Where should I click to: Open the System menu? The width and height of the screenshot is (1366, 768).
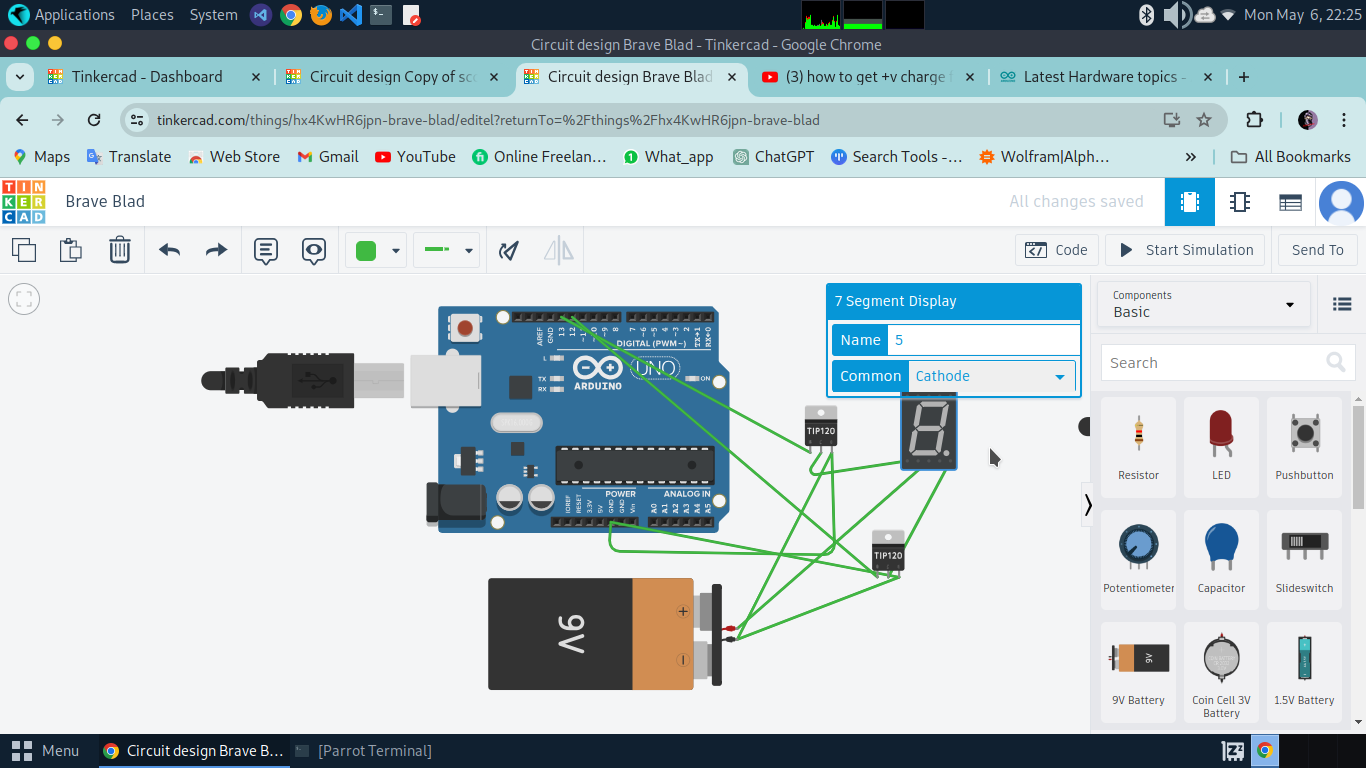coord(213,15)
